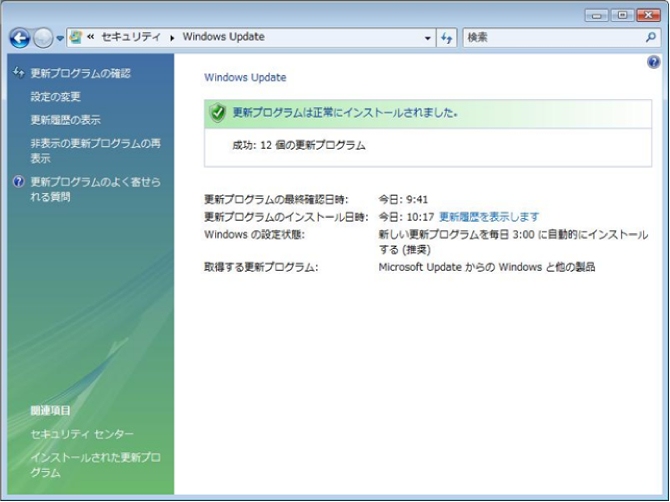Viewport: 670px width, 502px height.
Task: Click the 更新履歴を表示します link
Action: [489, 216]
